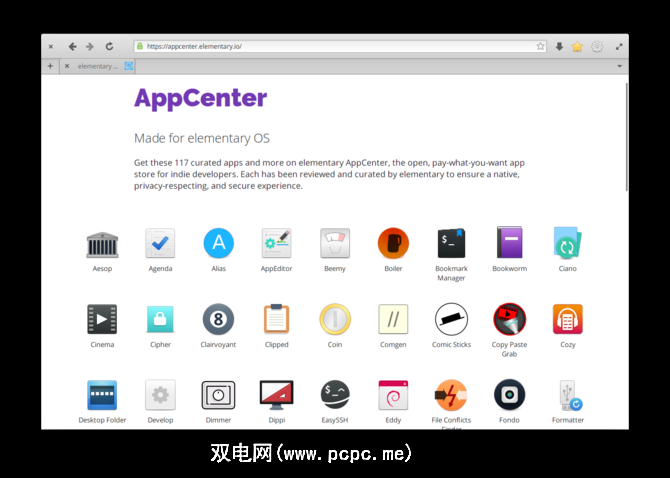Open the Dippi monitor icon
This screenshot has height=478, width=670.
pyautogui.click(x=276, y=395)
